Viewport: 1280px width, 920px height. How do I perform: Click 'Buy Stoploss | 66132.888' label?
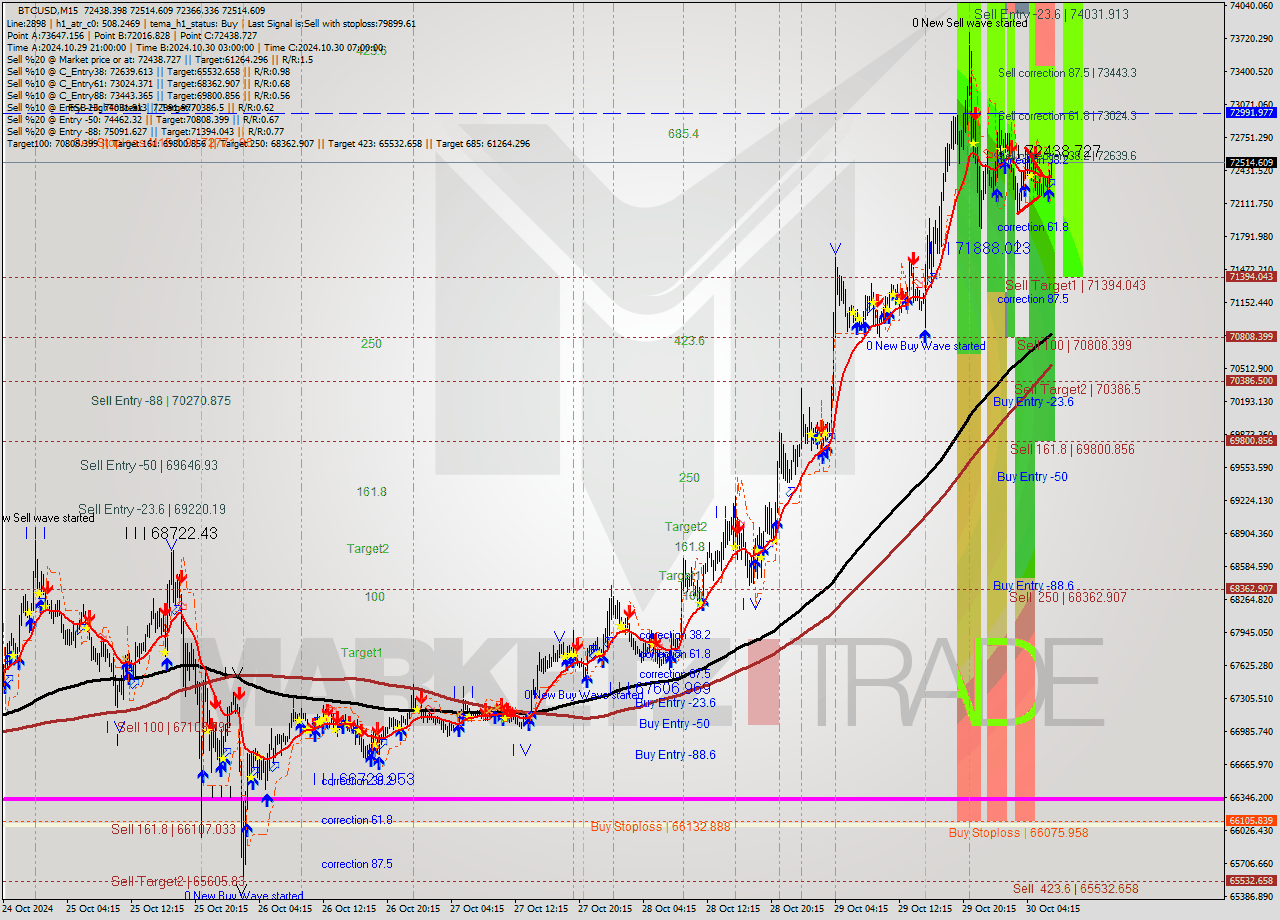click(x=660, y=827)
